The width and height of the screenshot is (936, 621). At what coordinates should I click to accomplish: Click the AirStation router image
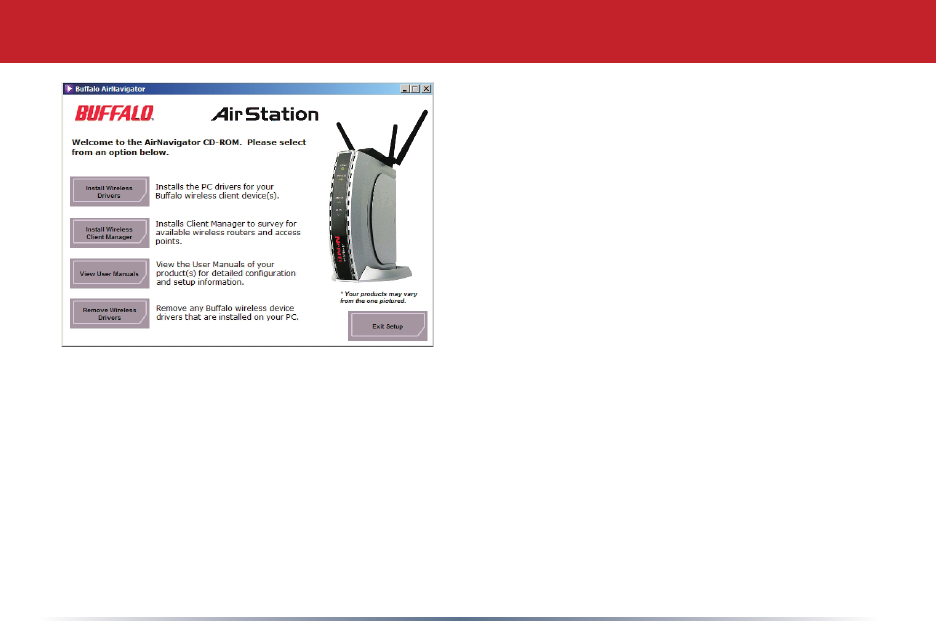pyautogui.click(x=378, y=196)
